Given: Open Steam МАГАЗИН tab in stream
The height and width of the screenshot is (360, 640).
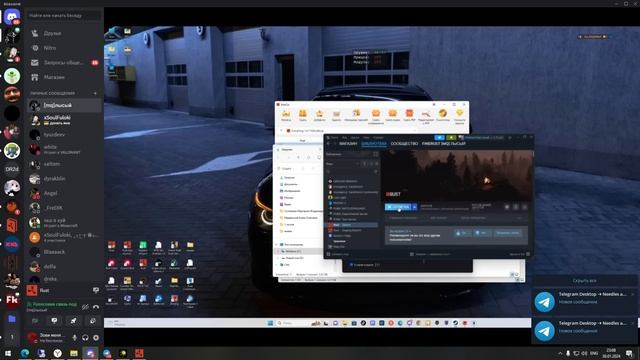Looking at the screenshot, I should click(x=348, y=144).
